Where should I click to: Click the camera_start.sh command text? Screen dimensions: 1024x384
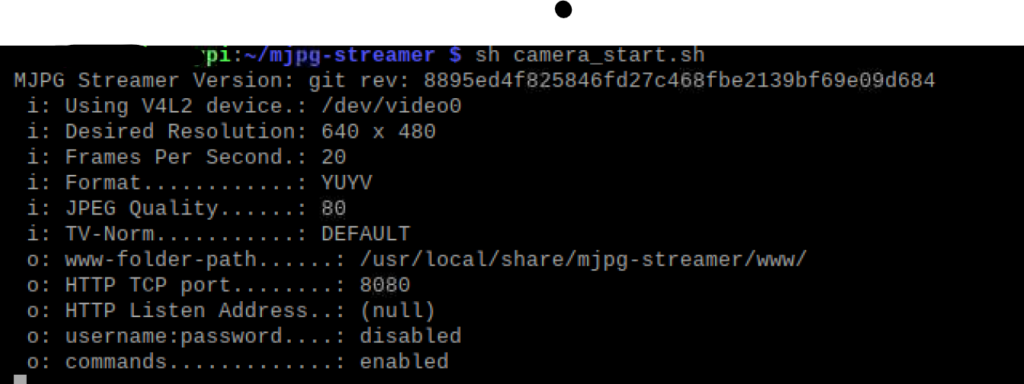pyautogui.click(x=590, y=55)
